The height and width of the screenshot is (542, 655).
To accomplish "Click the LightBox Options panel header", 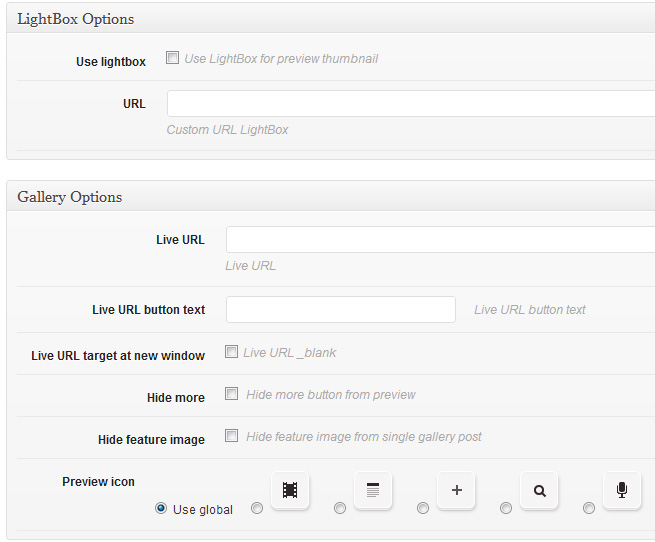I will [x=331, y=19].
